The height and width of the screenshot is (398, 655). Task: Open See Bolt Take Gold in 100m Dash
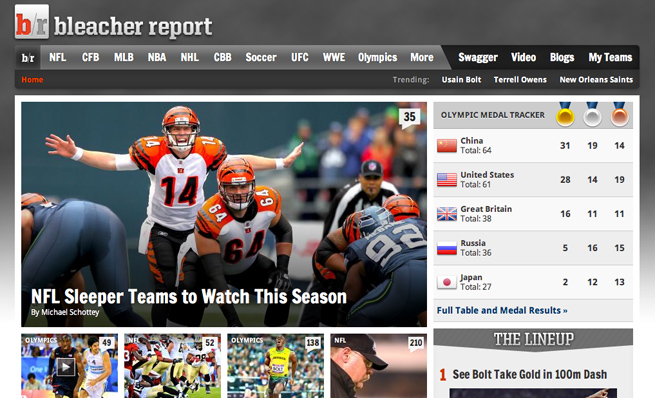(x=530, y=374)
